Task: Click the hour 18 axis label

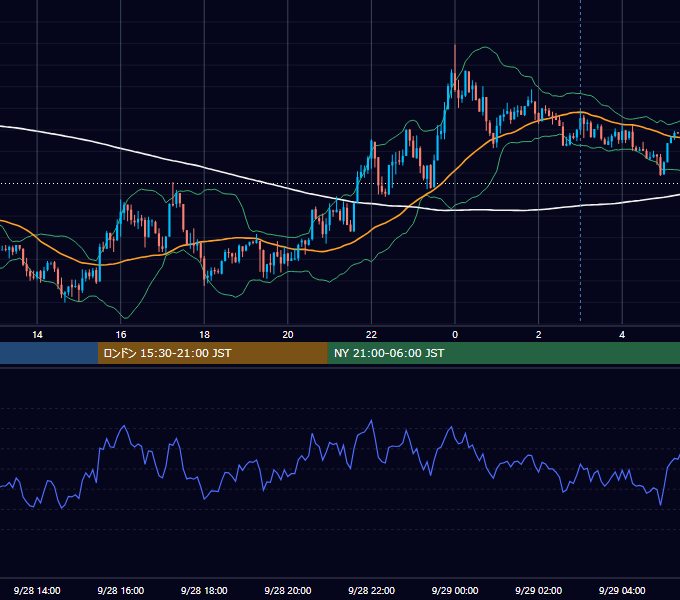Action: click(x=204, y=335)
